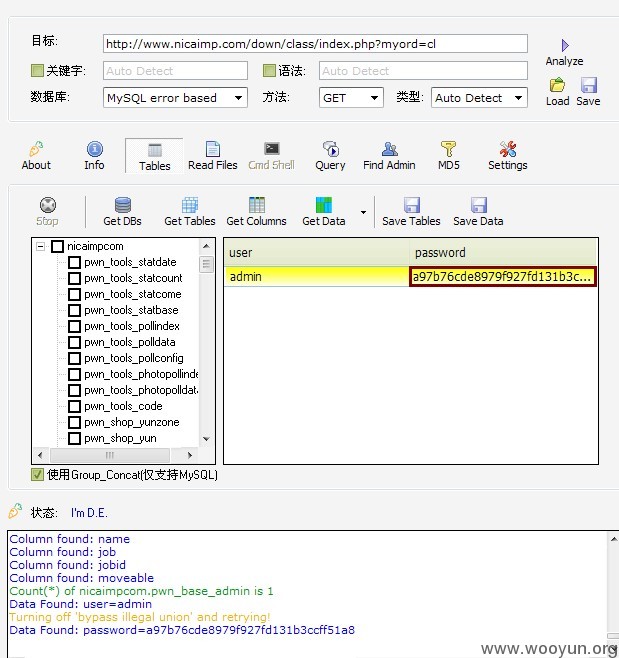Select pwn_tools_photopollinde tree row
The height and width of the screenshot is (658, 619).
[141, 374]
